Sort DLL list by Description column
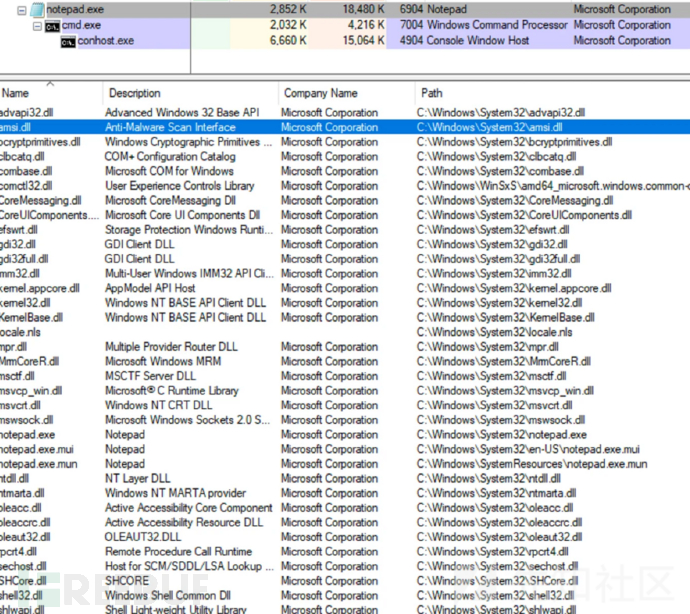690x614 pixels. [190, 93]
